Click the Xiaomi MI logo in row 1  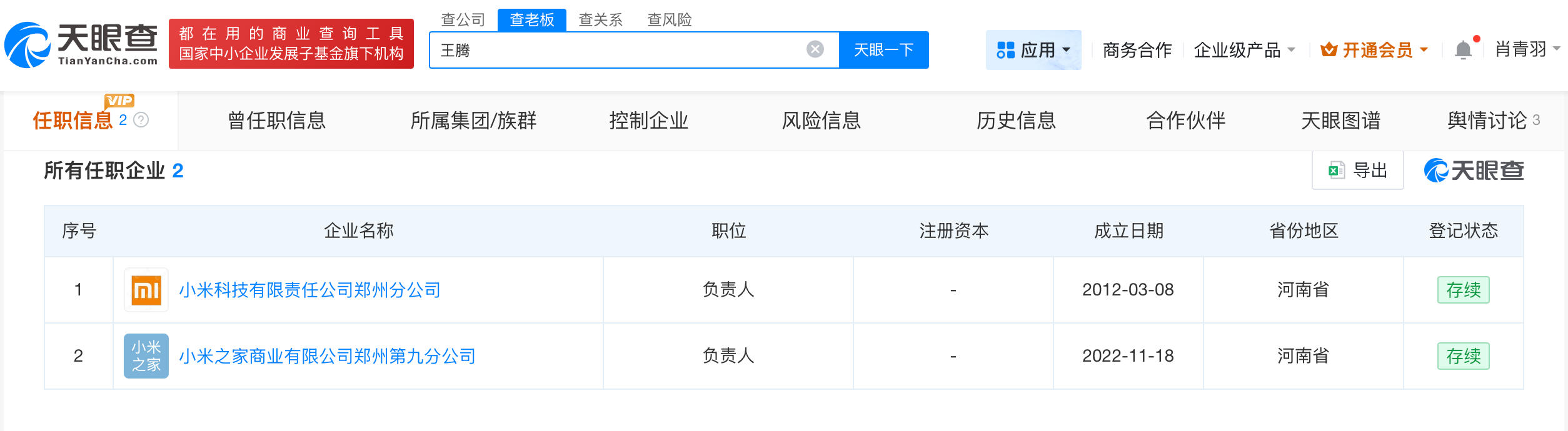[146, 290]
